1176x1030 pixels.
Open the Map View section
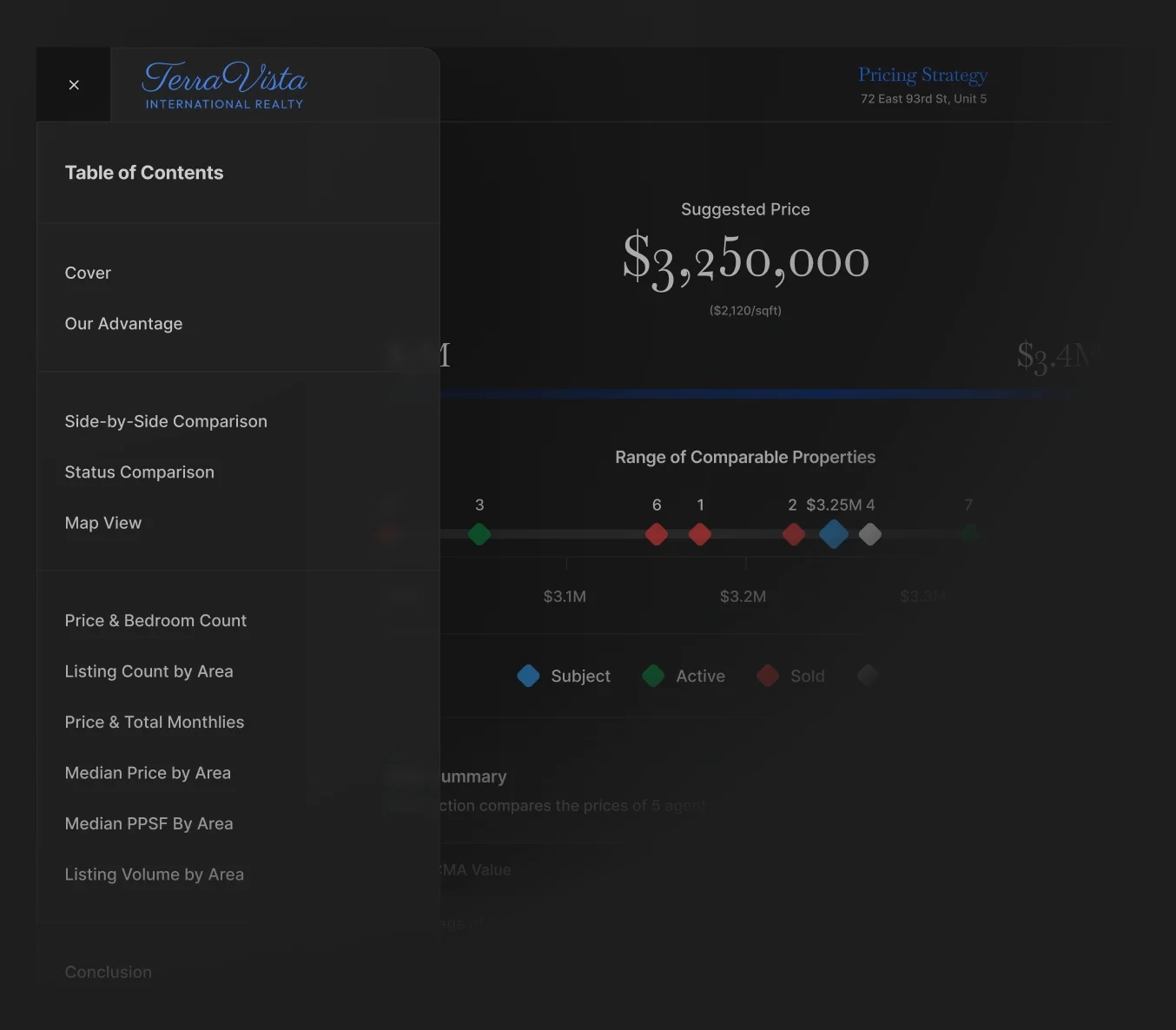coord(102,523)
